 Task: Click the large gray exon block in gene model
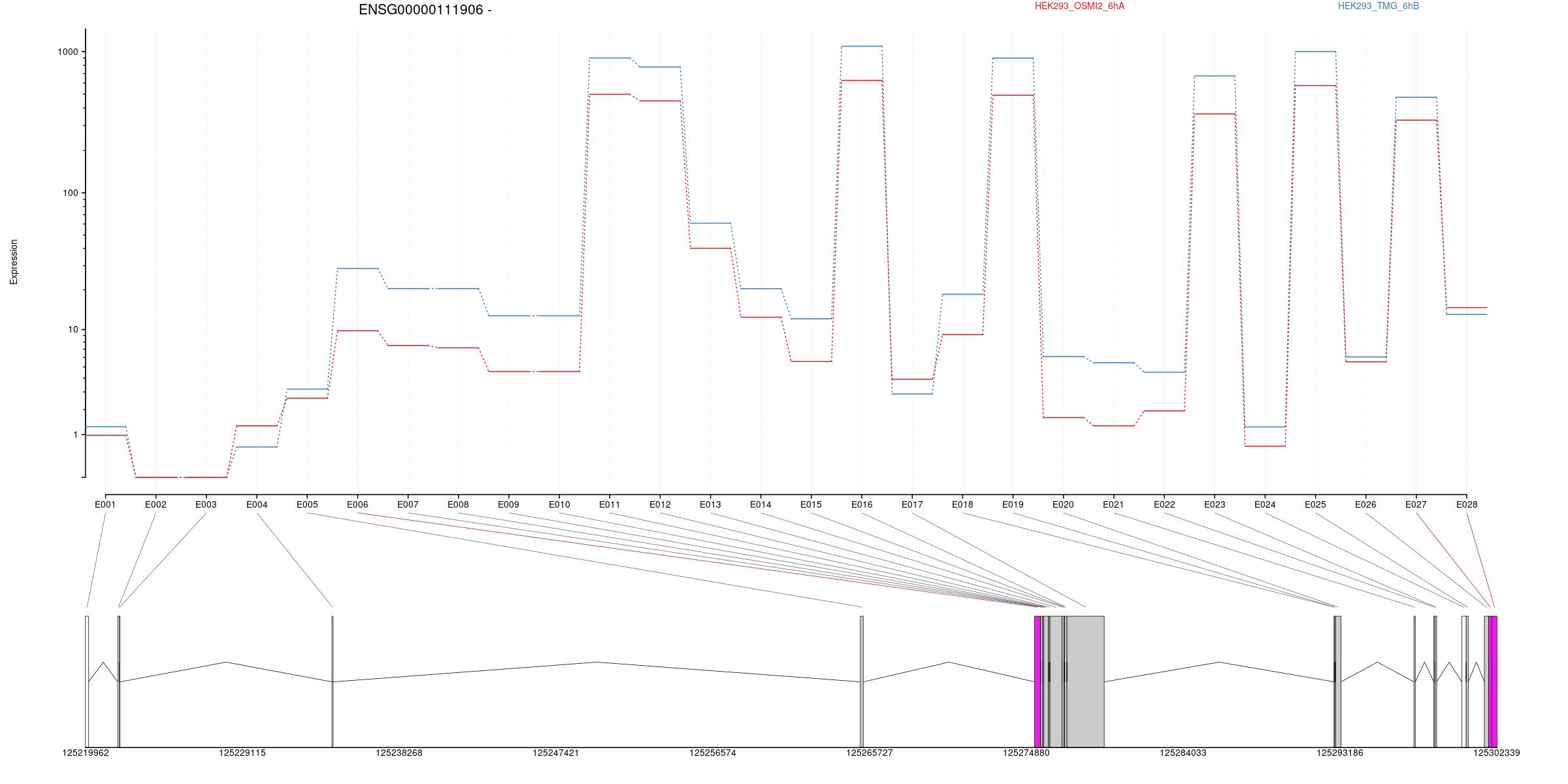click(x=1085, y=681)
